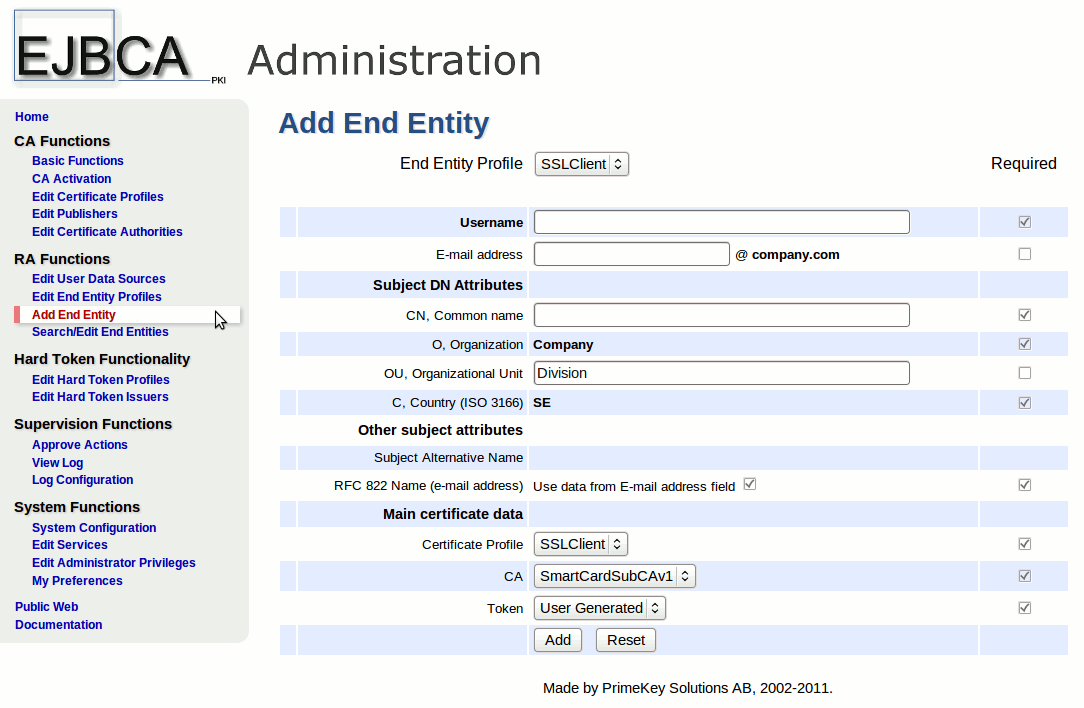Toggle the CA row required checkbox
The height and width of the screenshot is (708, 1084).
click(x=1025, y=575)
